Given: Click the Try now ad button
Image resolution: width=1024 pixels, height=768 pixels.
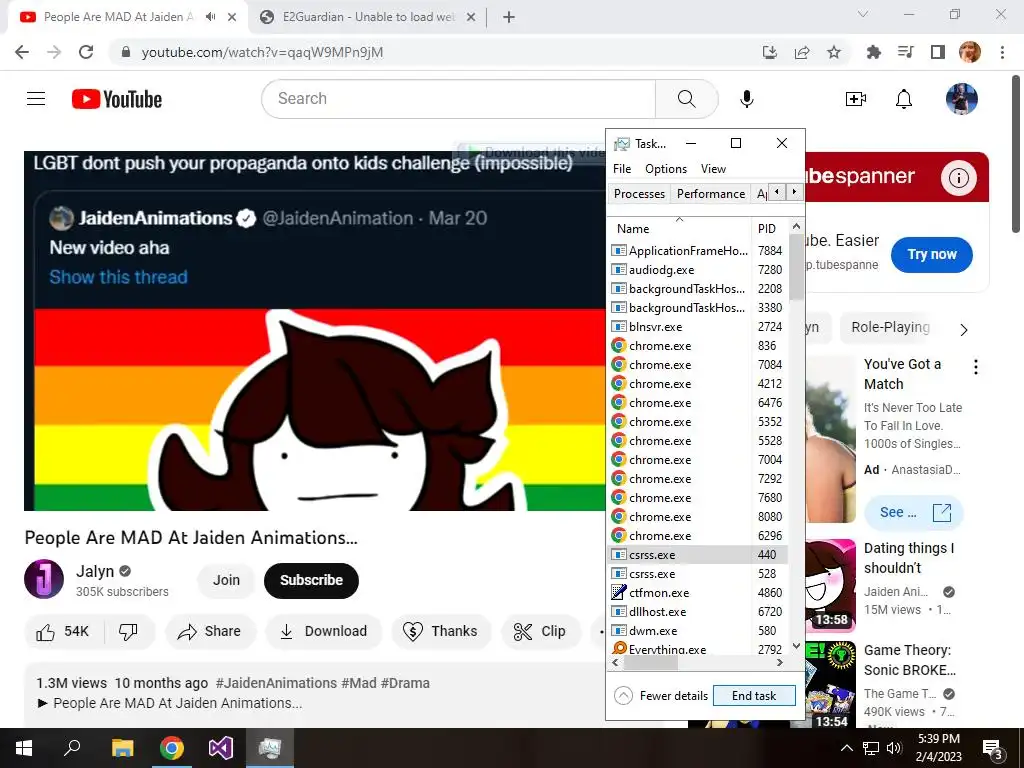Looking at the screenshot, I should coord(931,254).
